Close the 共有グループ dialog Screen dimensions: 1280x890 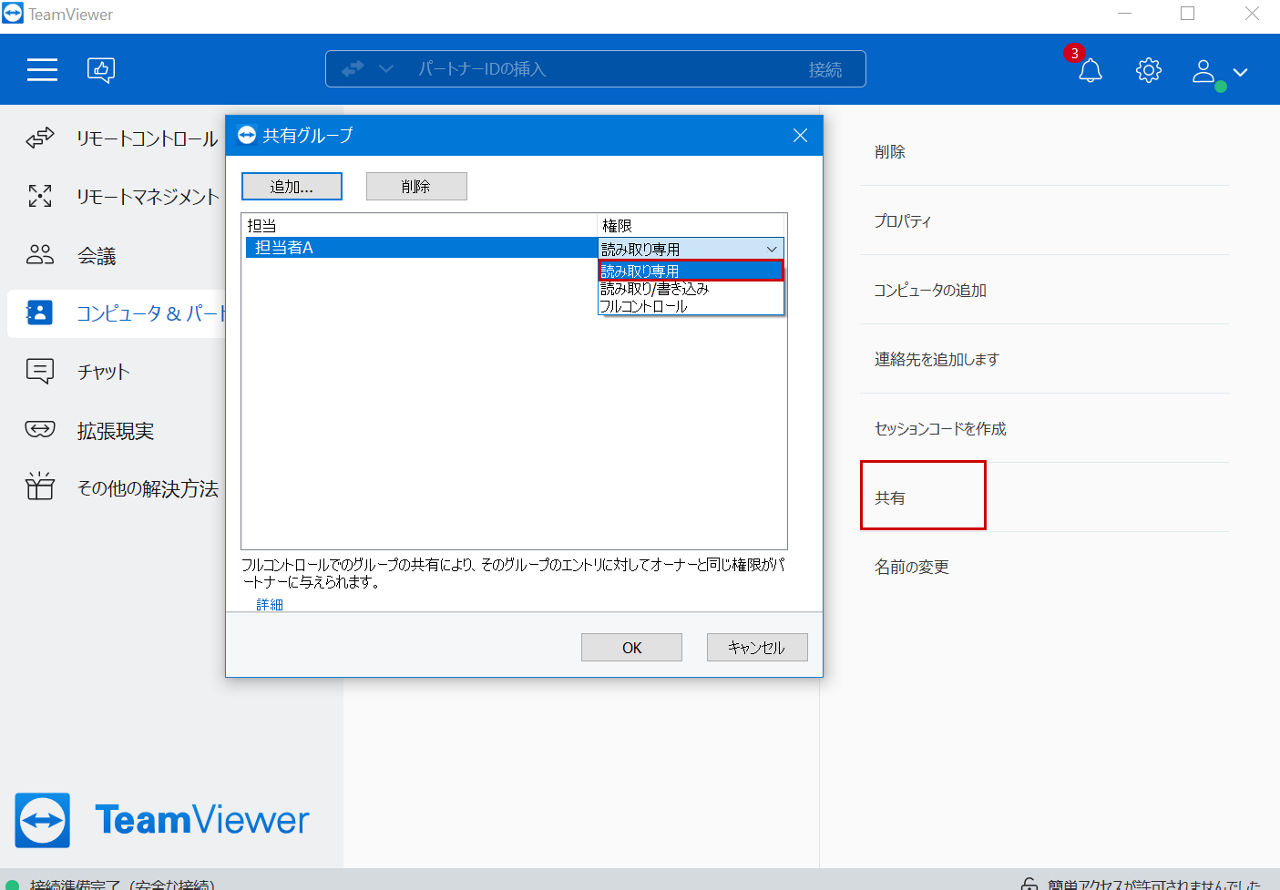point(800,135)
